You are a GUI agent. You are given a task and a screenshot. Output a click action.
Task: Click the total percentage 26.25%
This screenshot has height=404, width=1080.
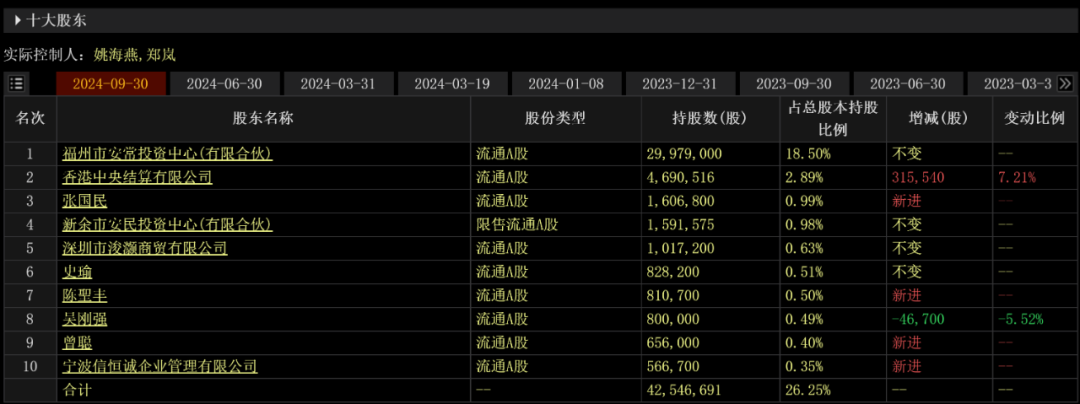(x=807, y=390)
